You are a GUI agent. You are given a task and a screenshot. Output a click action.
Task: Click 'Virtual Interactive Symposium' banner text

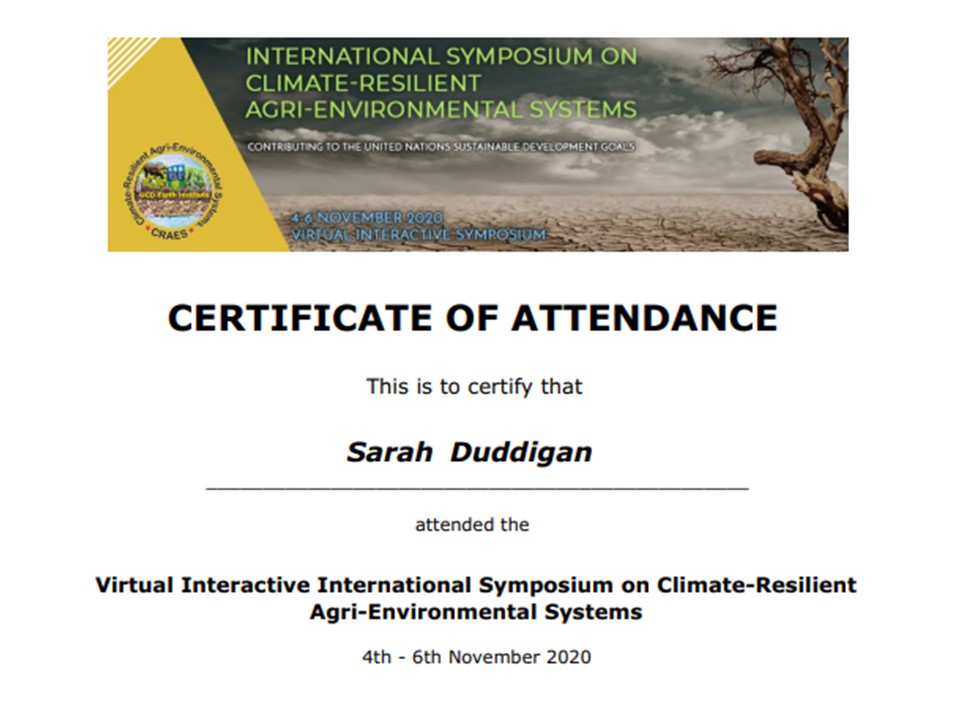click(418, 234)
